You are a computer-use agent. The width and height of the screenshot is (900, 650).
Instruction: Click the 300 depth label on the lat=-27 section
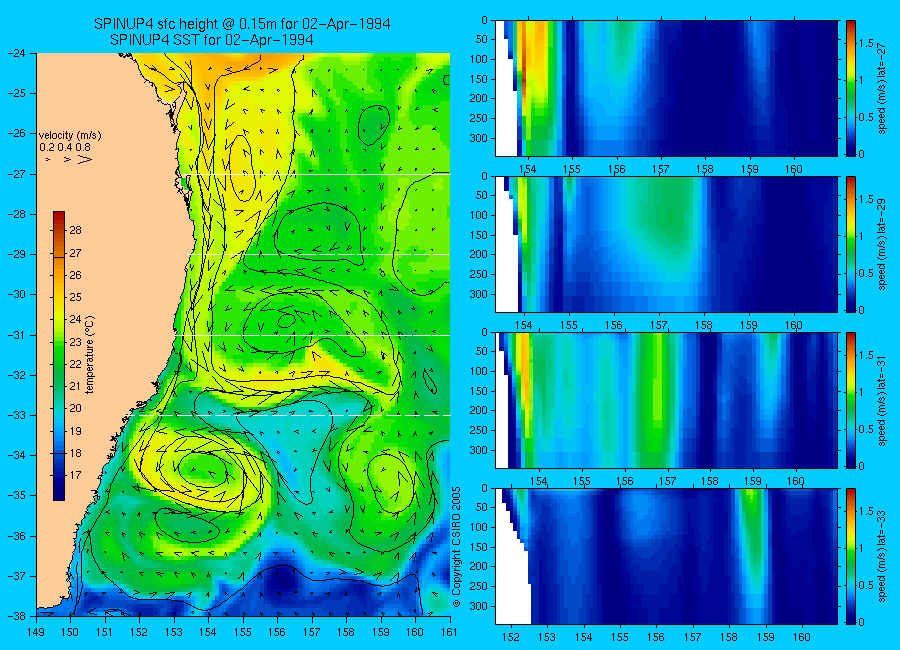click(479, 138)
